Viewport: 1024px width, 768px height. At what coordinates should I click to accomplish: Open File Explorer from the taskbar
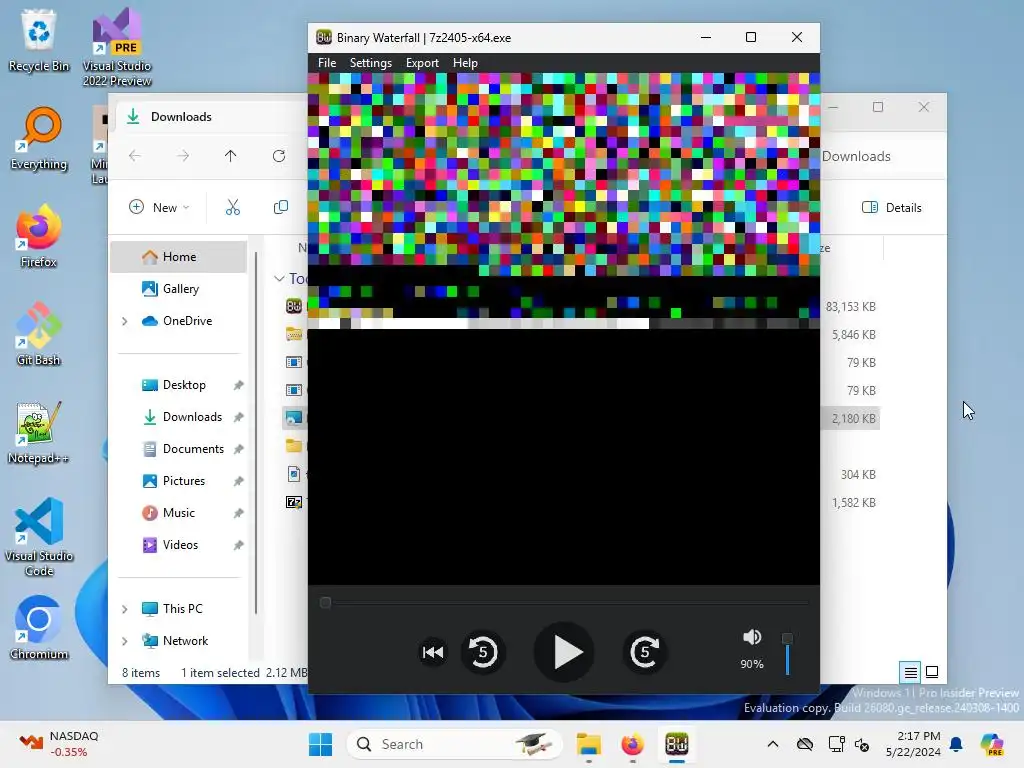click(588, 744)
